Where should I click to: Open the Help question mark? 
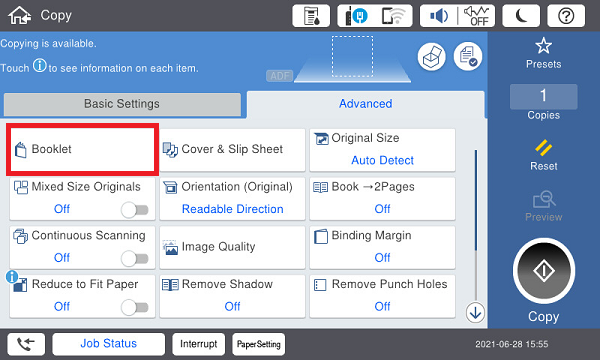click(566, 16)
